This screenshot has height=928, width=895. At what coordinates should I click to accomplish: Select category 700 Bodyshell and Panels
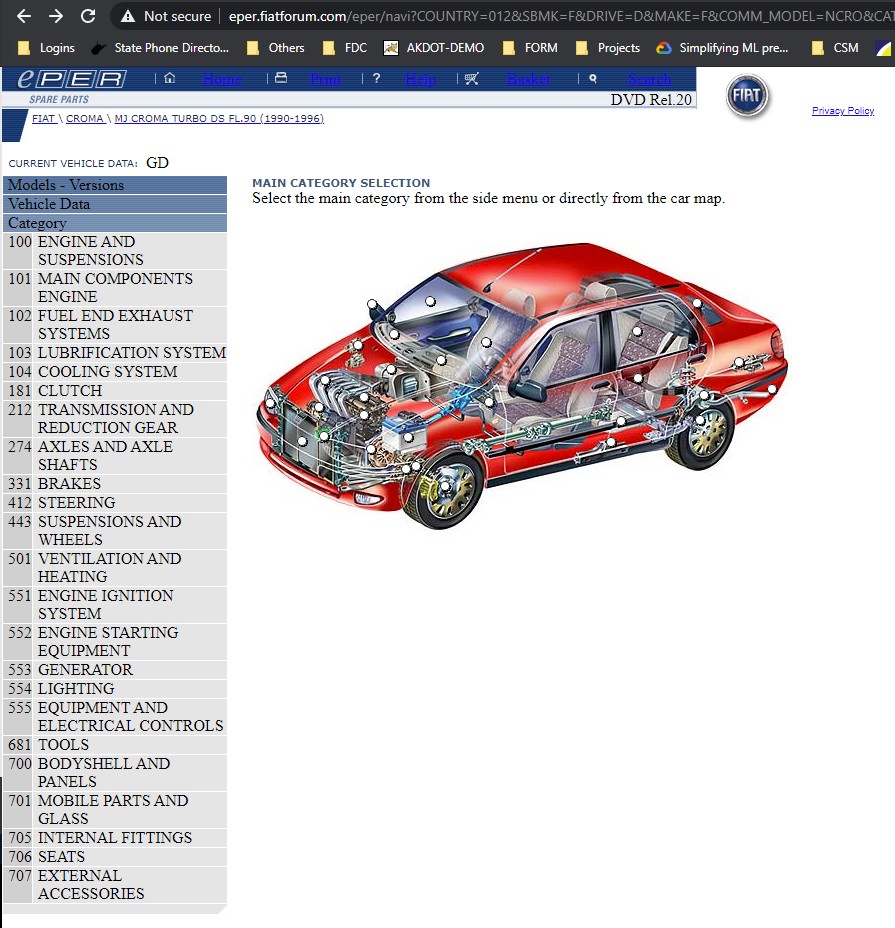click(115, 772)
